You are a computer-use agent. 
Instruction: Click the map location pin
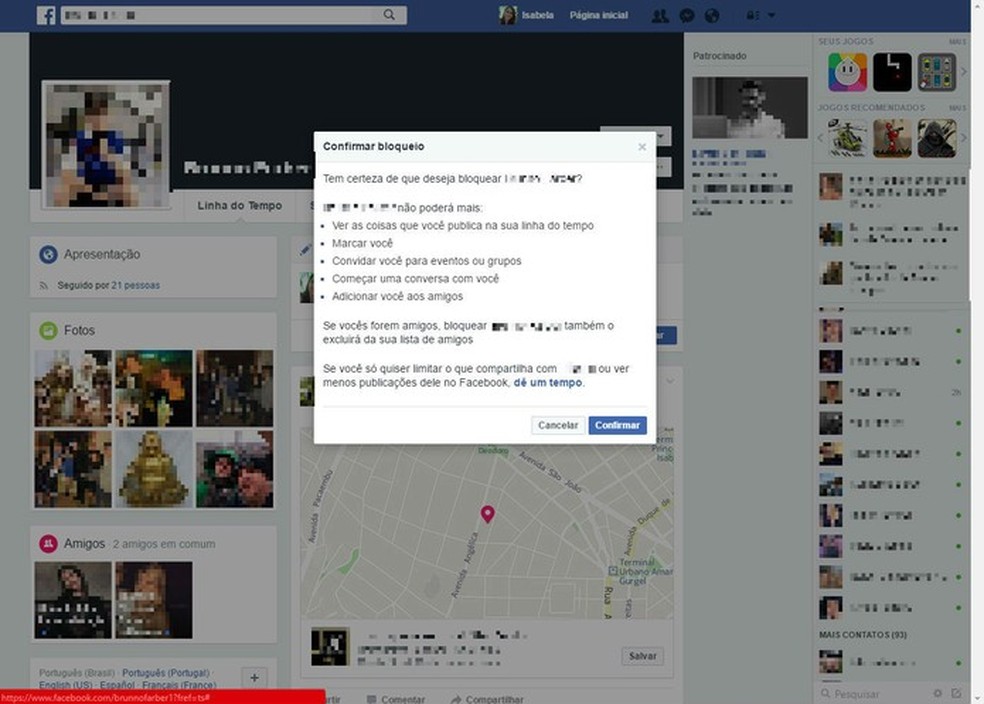click(x=488, y=514)
